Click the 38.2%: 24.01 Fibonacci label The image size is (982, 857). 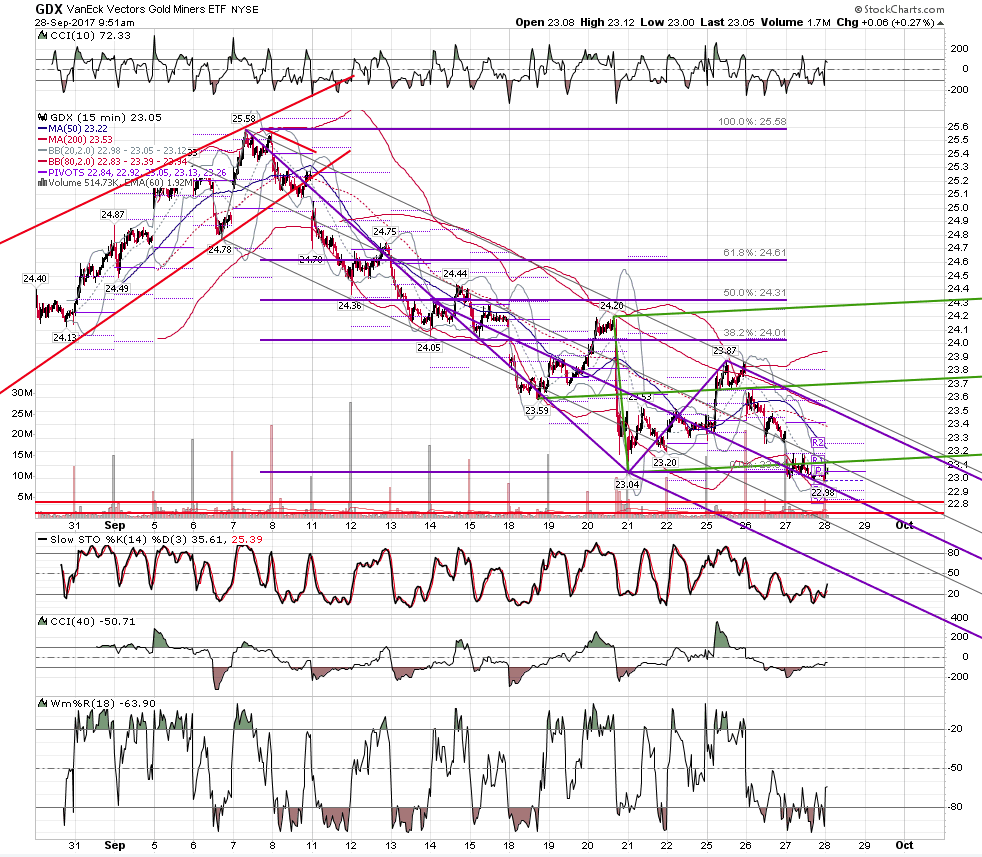click(x=755, y=333)
